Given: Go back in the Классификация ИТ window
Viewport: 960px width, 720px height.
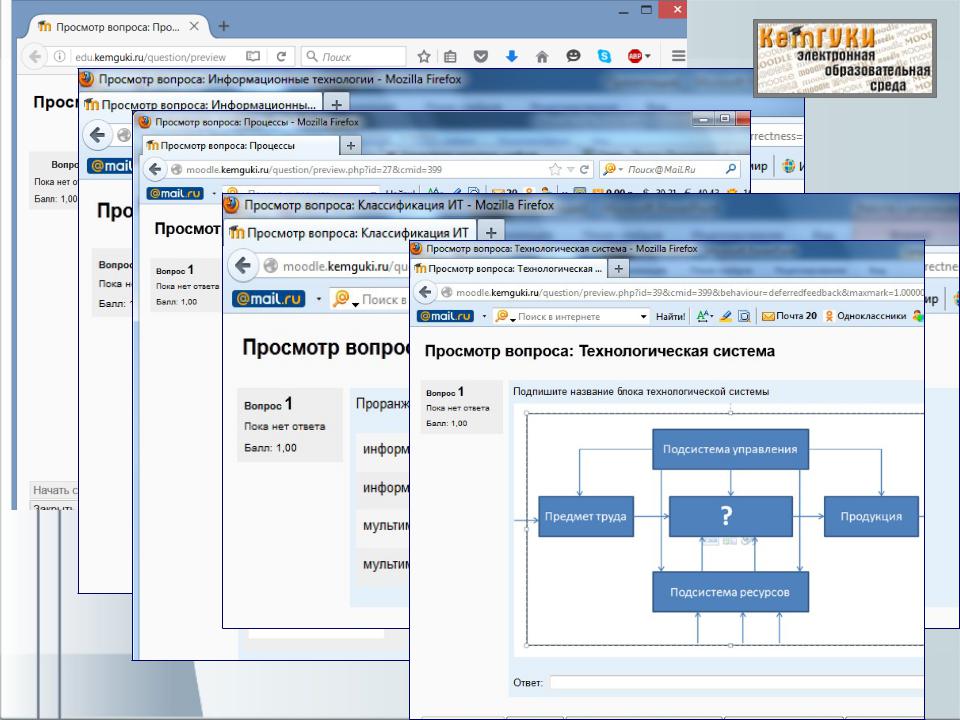Looking at the screenshot, I should 243,266.
